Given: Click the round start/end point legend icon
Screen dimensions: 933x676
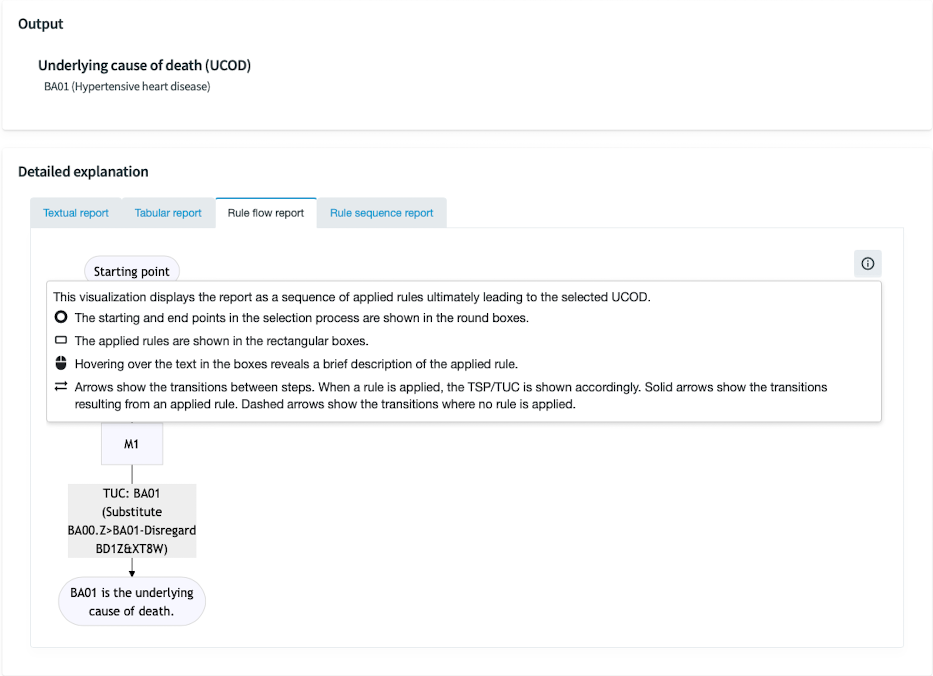Looking at the screenshot, I should point(60,316).
